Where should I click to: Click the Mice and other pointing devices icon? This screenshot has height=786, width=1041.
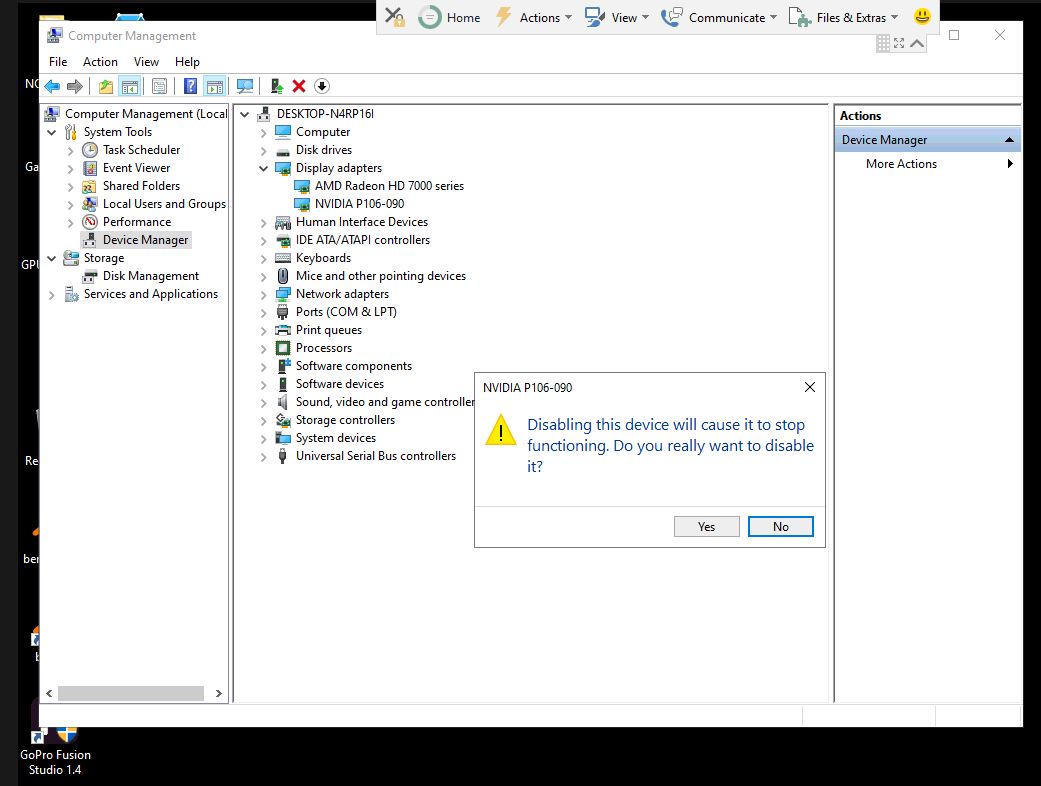[x=283, y=275]
